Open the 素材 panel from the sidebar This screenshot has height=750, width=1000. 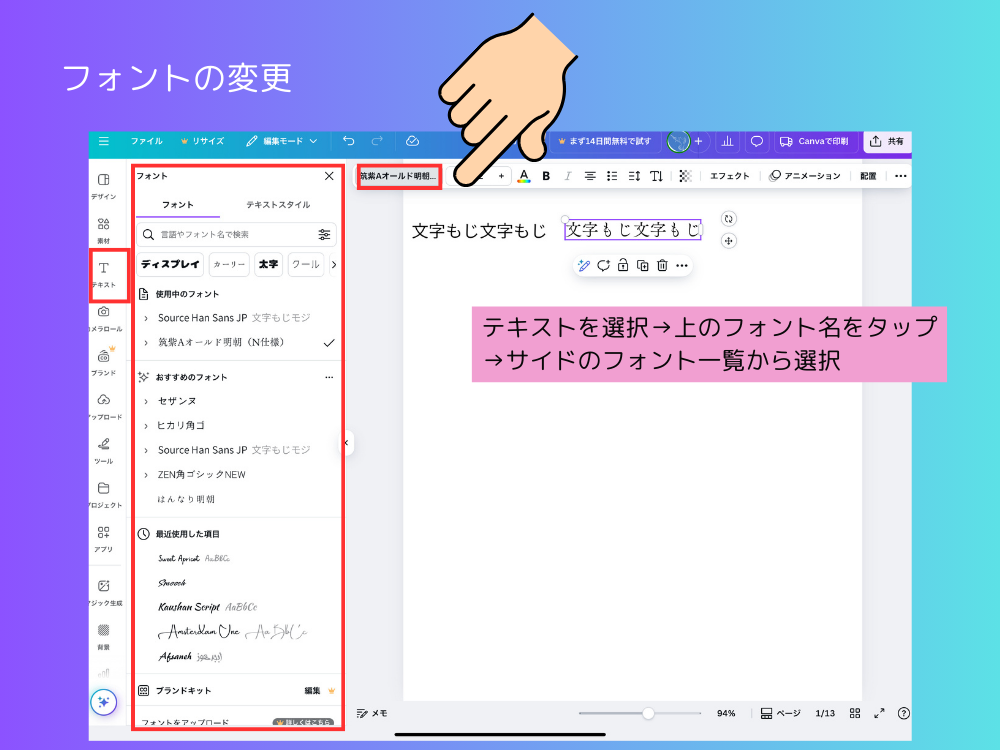(x=104, y=222)
